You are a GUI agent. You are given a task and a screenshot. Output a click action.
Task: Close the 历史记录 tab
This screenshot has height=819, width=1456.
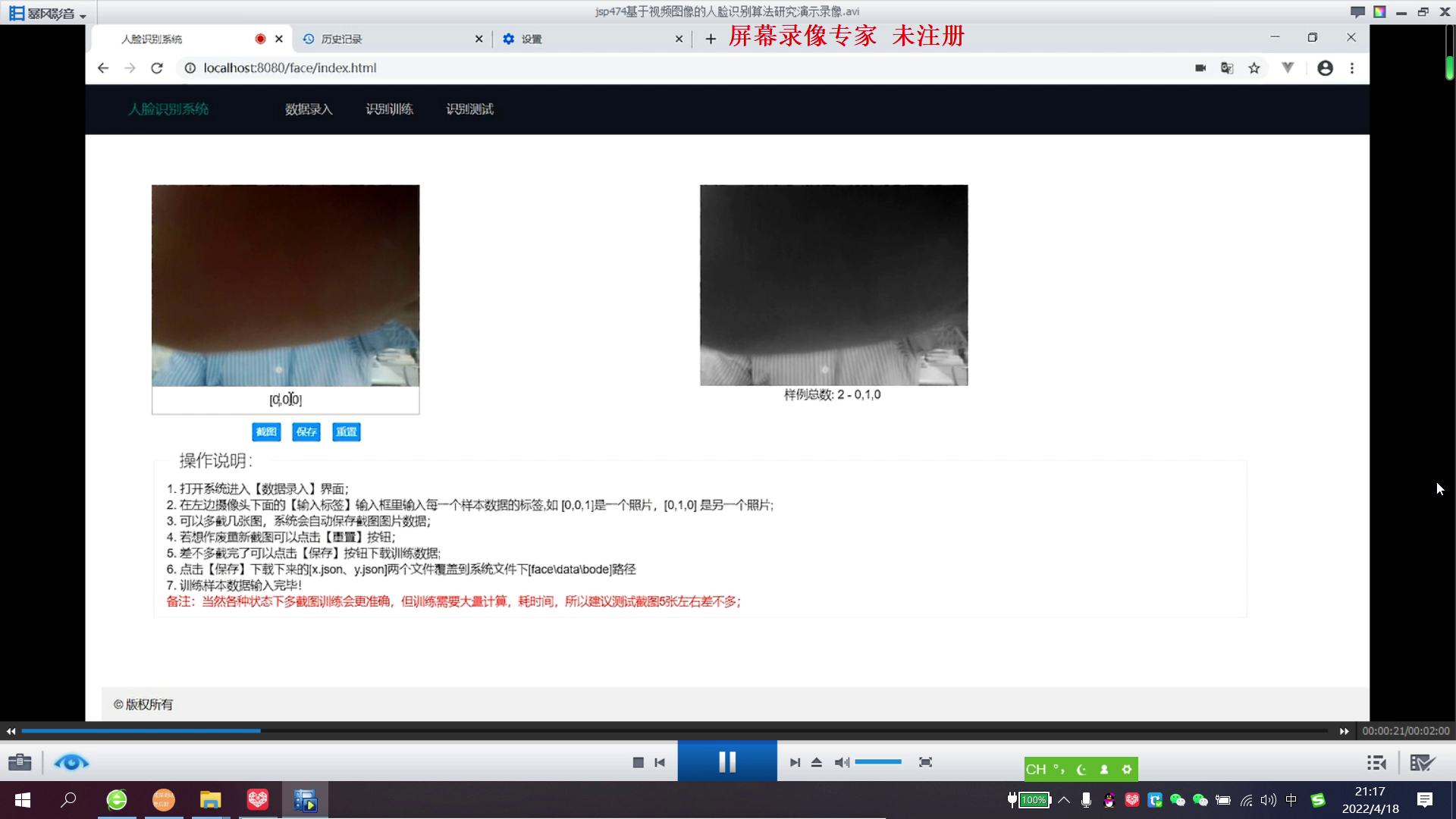tap(479, 39)
